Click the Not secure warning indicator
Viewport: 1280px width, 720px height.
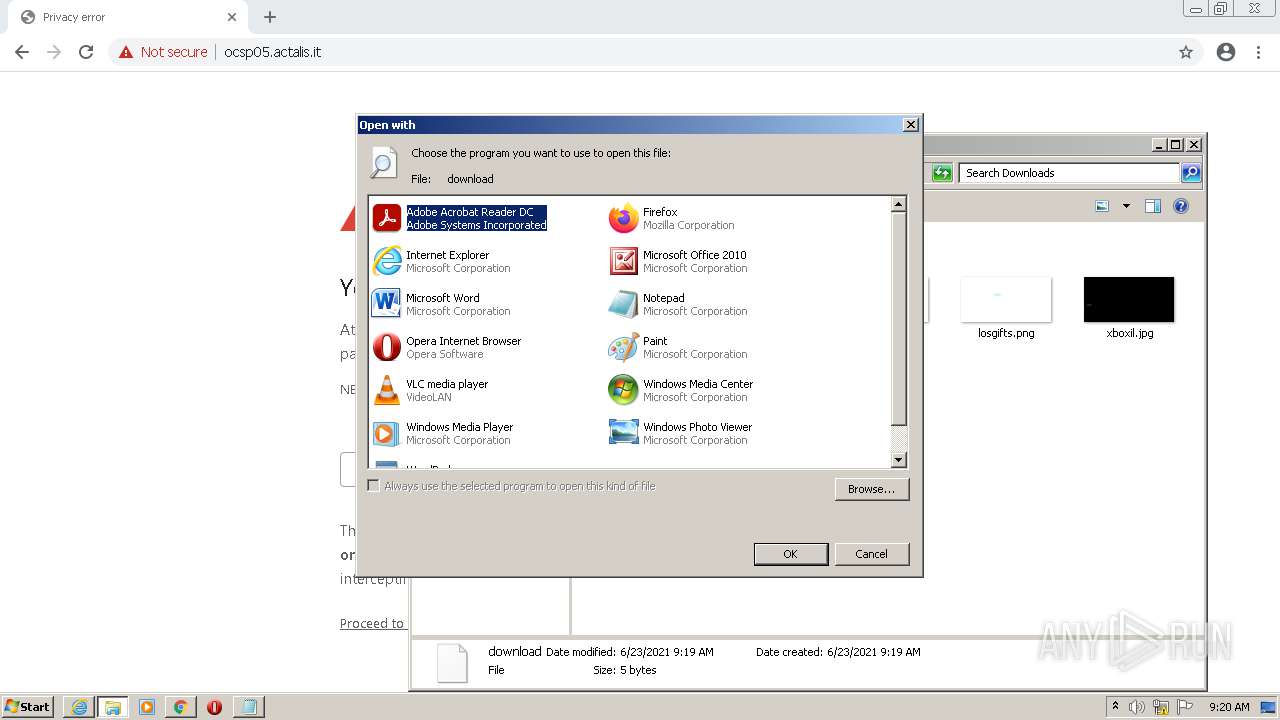click(x=163, y=52)
